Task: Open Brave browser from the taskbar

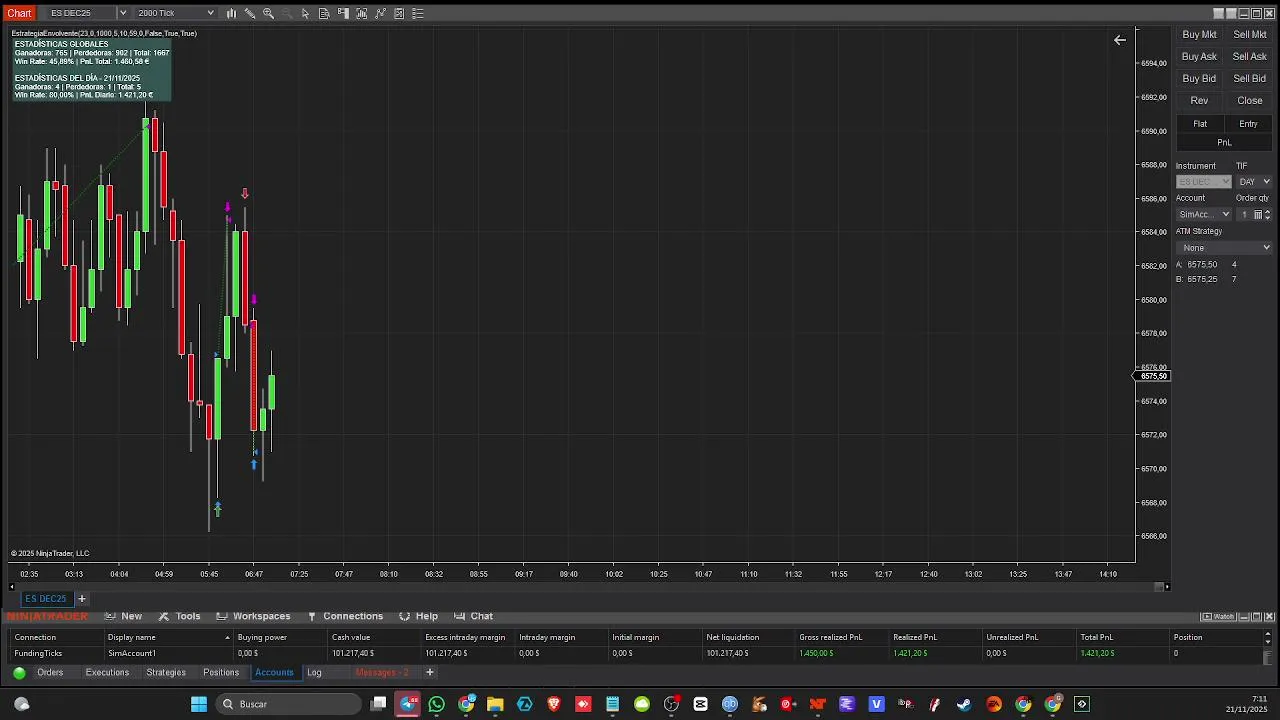Action: click(554, 704)
